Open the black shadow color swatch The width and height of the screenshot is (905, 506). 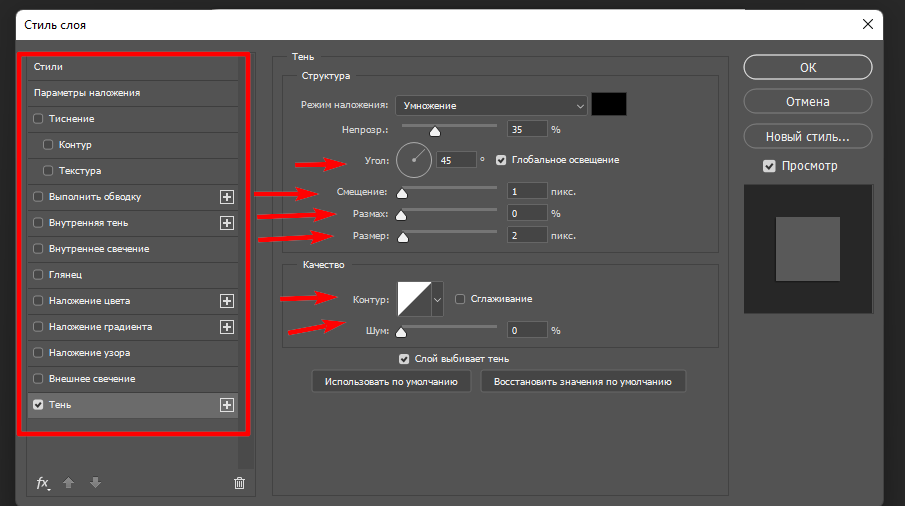click(609, 104)
